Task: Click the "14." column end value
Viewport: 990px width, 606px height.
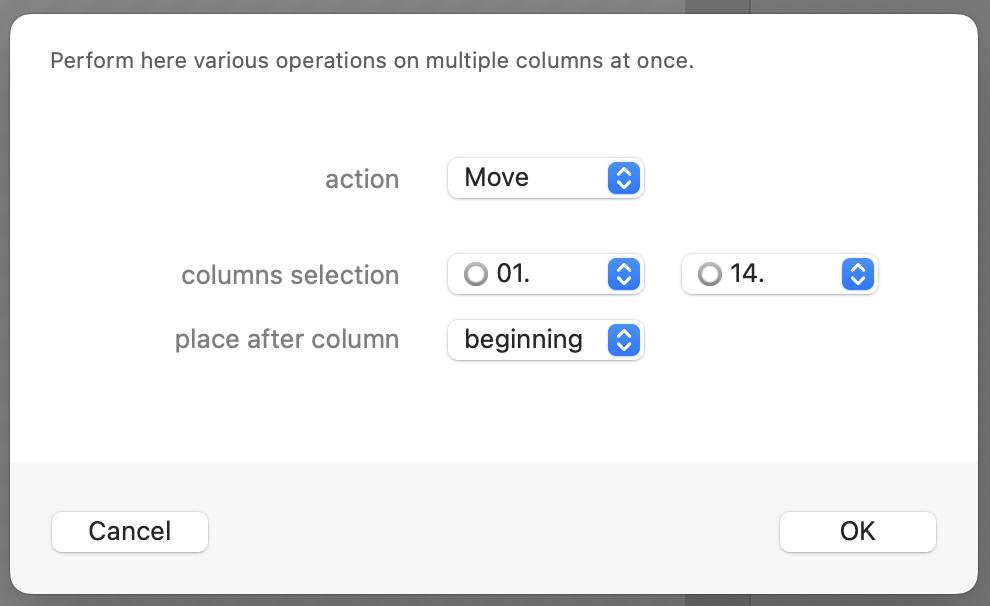Action: click(747, 274)
